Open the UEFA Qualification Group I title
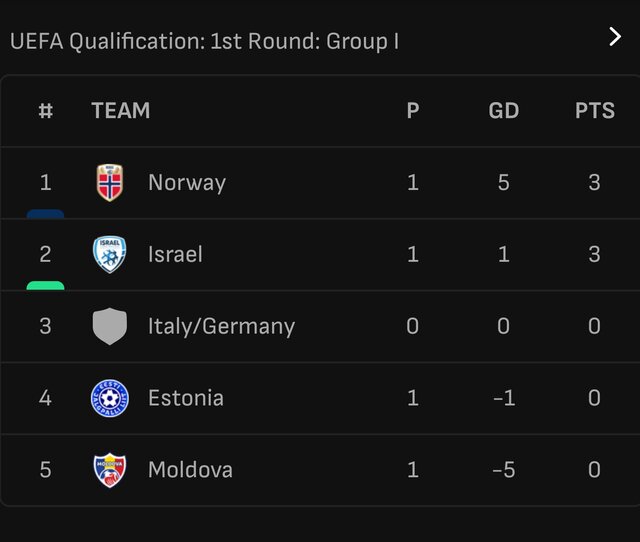 [x=204, y=41]
